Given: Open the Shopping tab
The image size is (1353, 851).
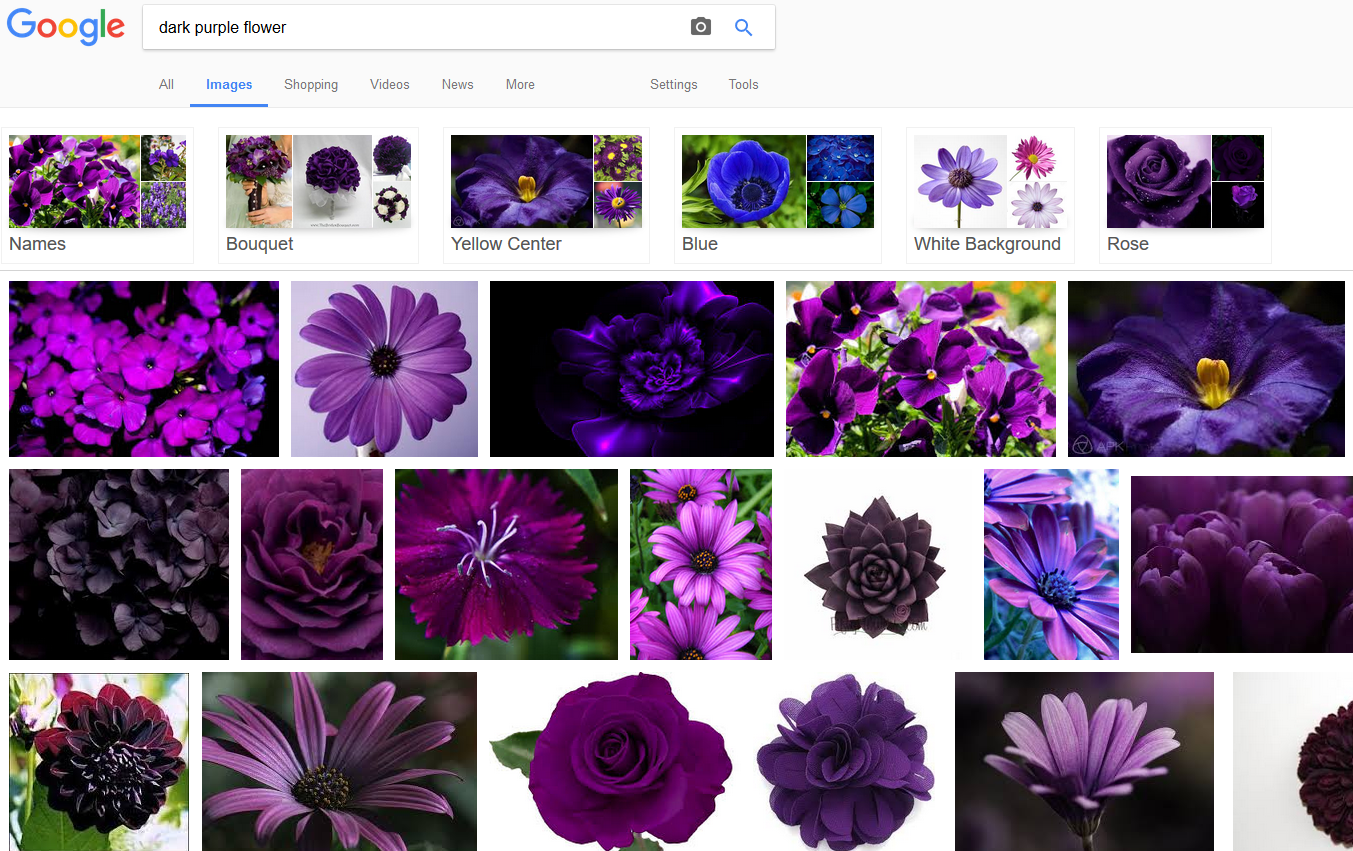Looking at the screenshot, I should coord(311,84).
